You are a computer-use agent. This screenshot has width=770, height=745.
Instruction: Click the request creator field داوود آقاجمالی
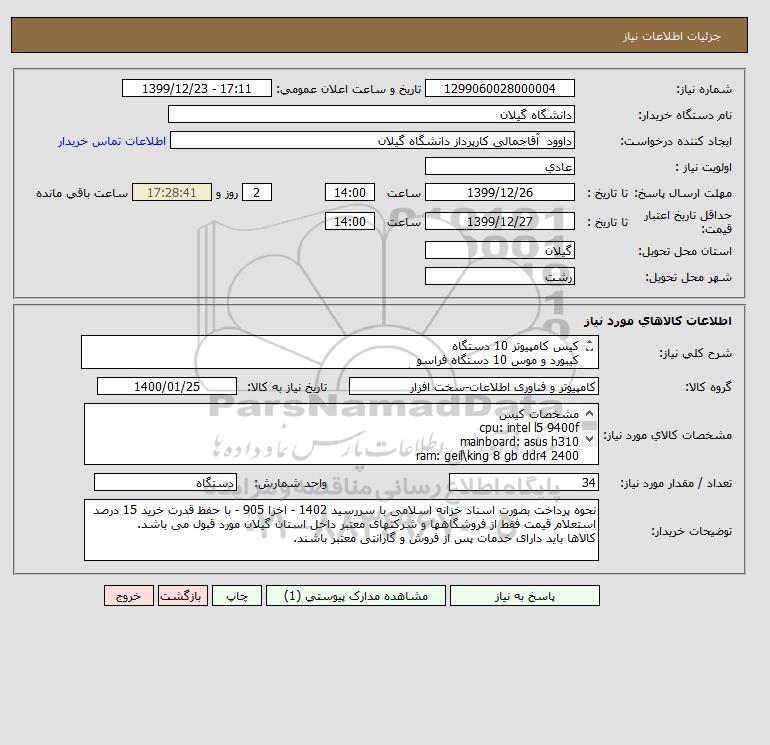(372, 140)
